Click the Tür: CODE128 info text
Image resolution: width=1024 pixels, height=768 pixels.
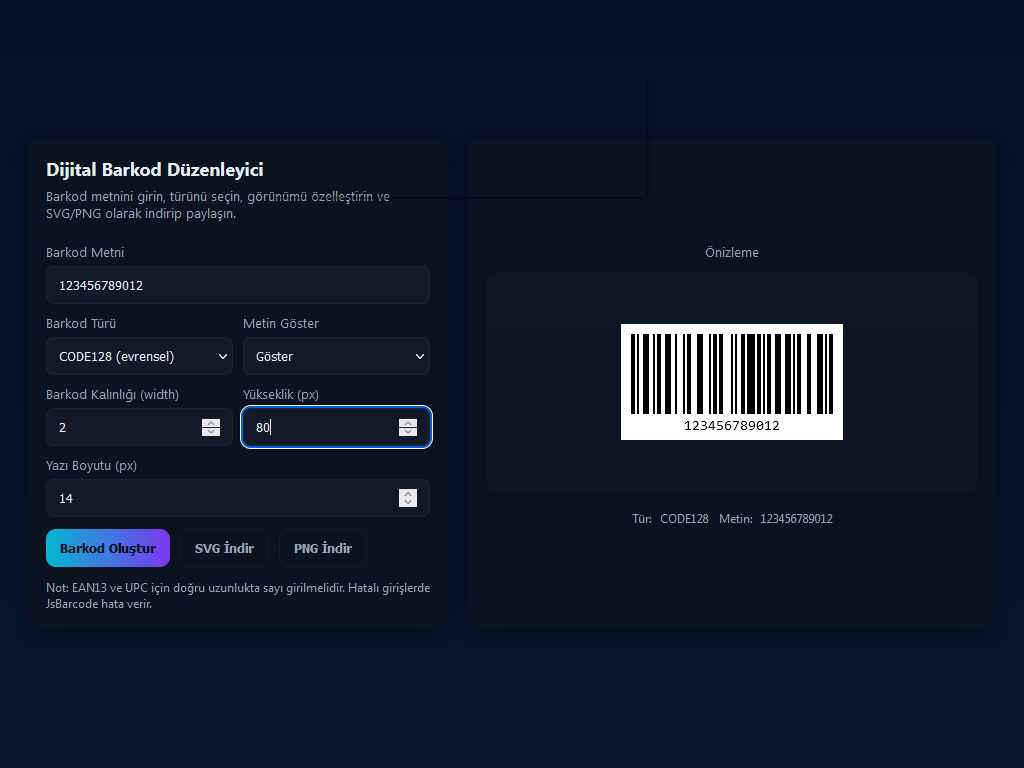pos(670,519)
